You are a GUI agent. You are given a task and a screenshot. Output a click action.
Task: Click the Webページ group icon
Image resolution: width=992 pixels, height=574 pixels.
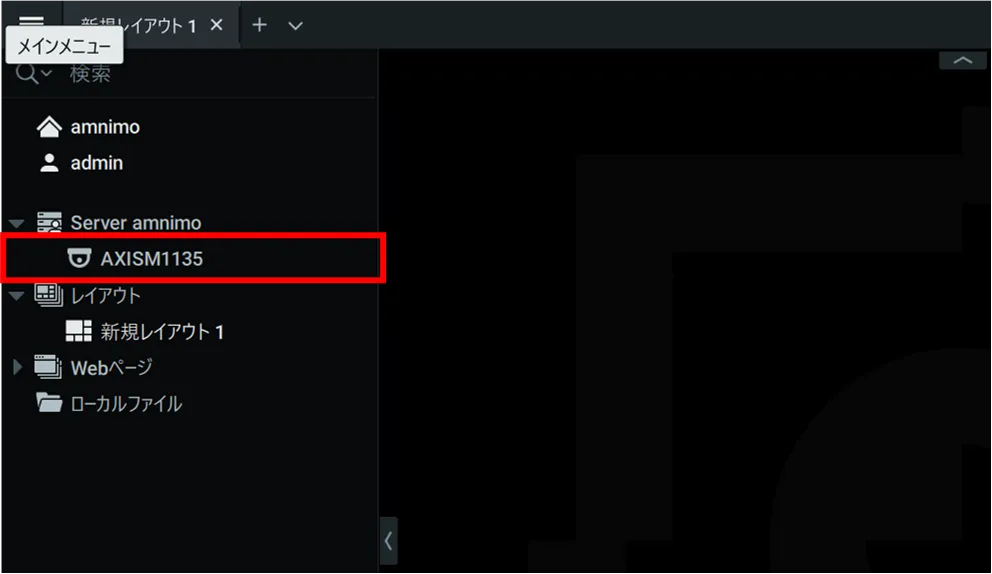49,367
